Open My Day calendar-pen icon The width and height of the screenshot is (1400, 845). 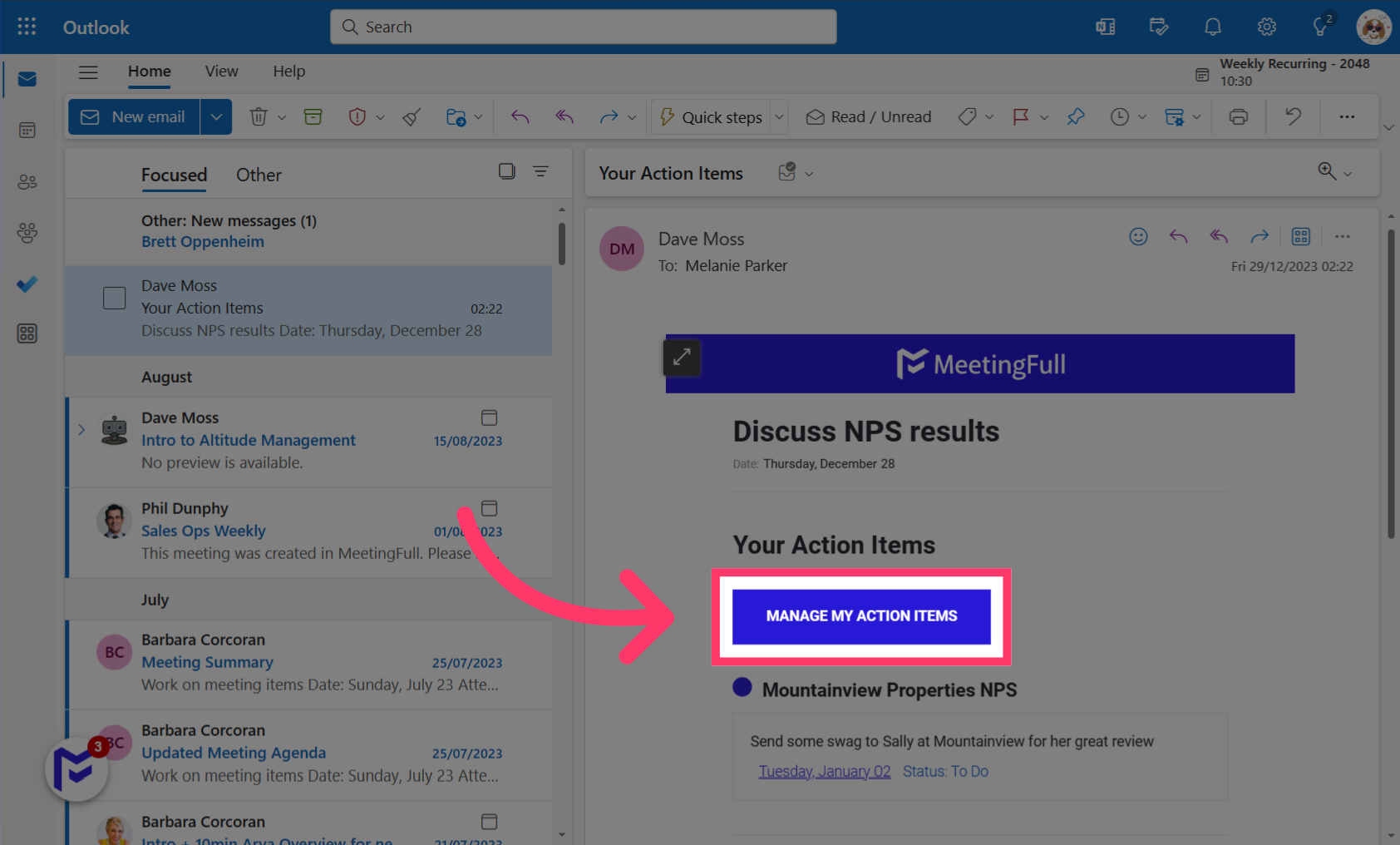pos(1159,27)
